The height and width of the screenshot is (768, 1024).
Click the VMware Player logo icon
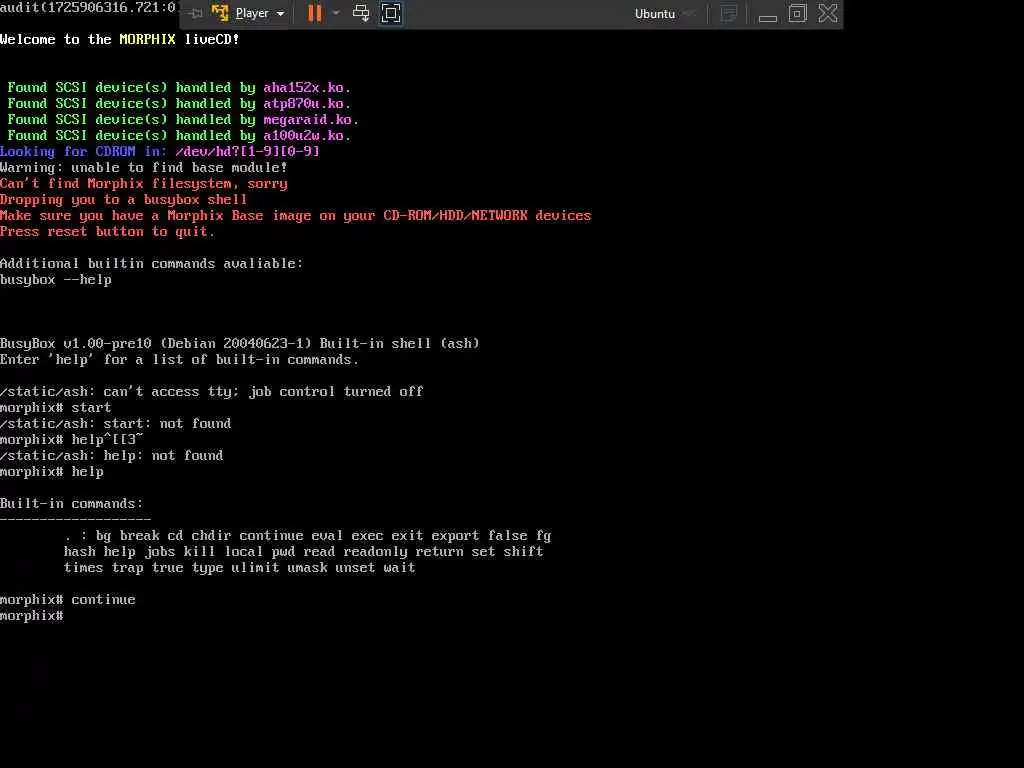(220, 13)
